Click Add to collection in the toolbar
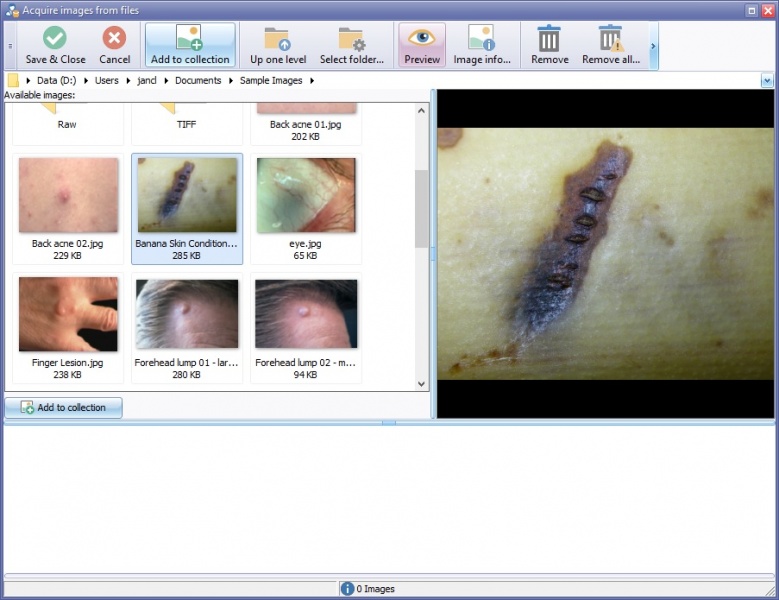The height and width of the screenshot is (600, 779). point(190,45)
